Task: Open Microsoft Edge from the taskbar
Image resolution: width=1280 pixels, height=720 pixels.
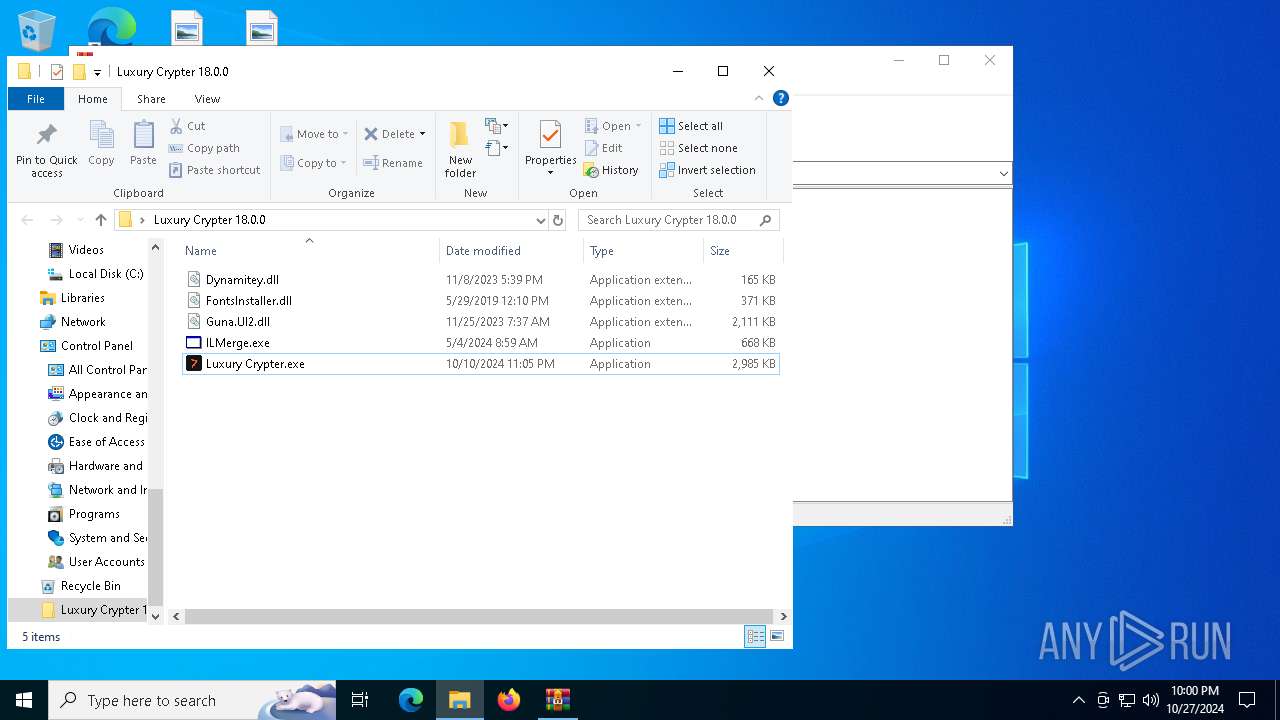Action: (x=411, y=700)
